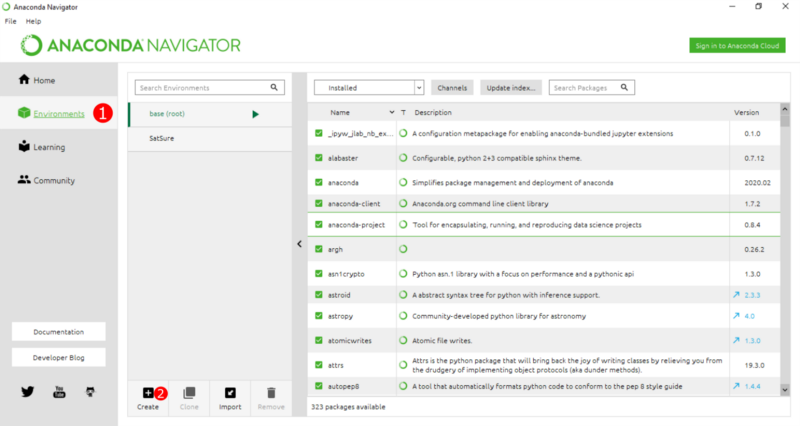Image resolution: width=800 pixels, height=426 pixels.
Task: Toggle the argh package checkbox
Action: pos(319,249)
